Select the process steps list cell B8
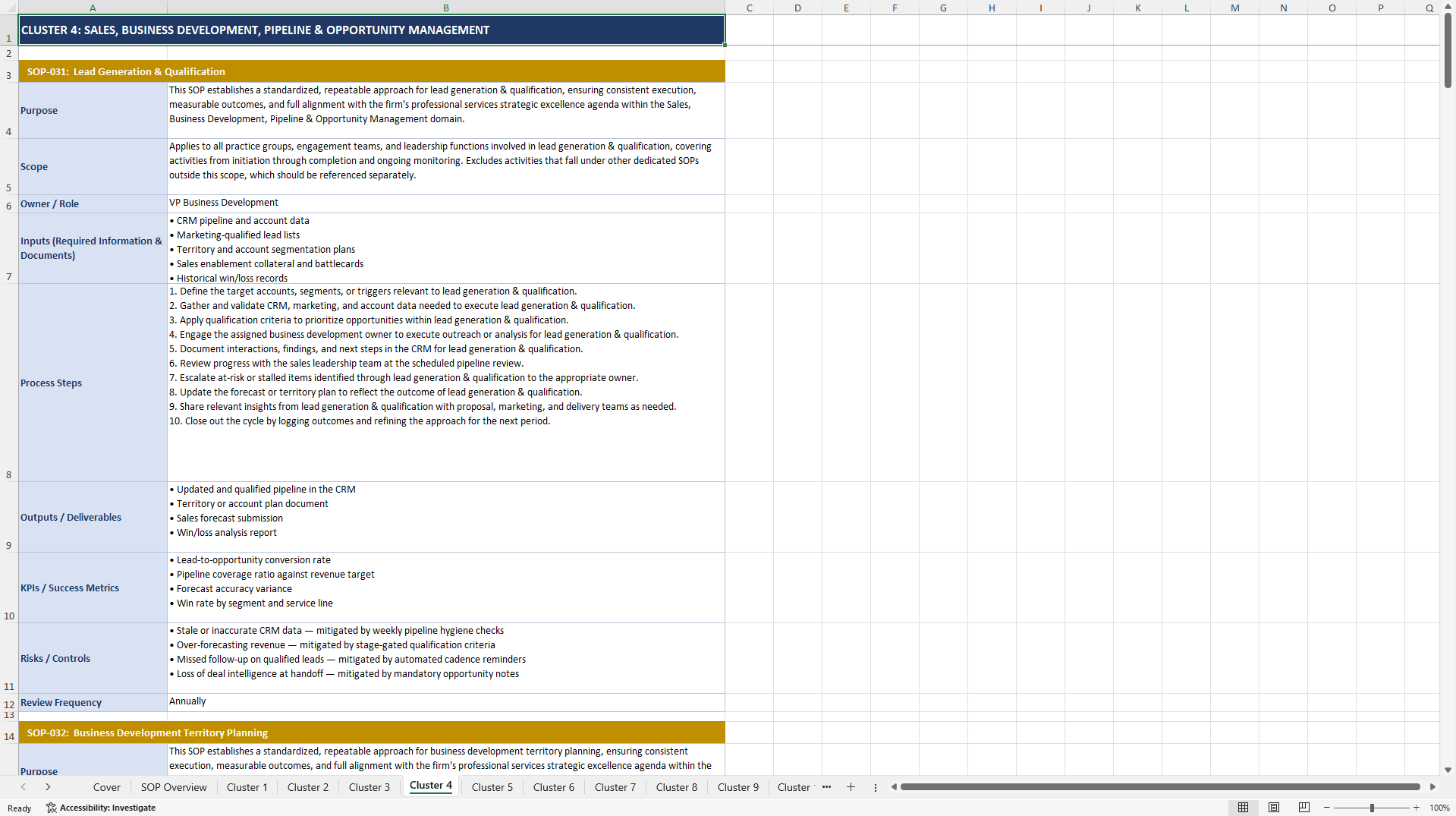This screenshot has height=816, width=1456. 446,383
